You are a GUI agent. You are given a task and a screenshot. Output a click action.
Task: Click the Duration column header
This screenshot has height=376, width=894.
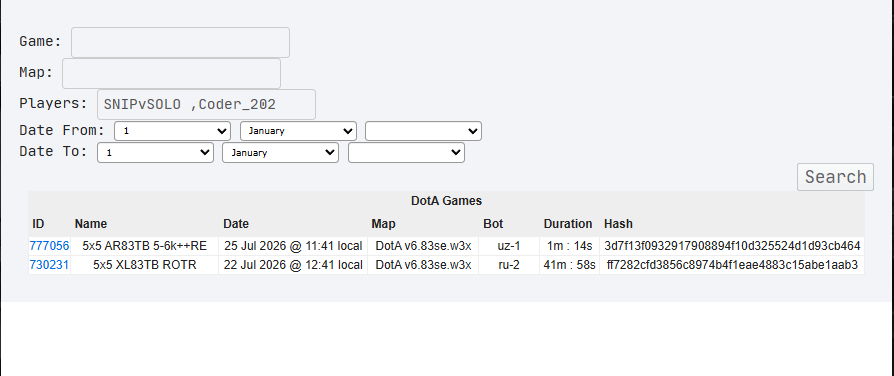pyautogui.click(x=568, y=224)
